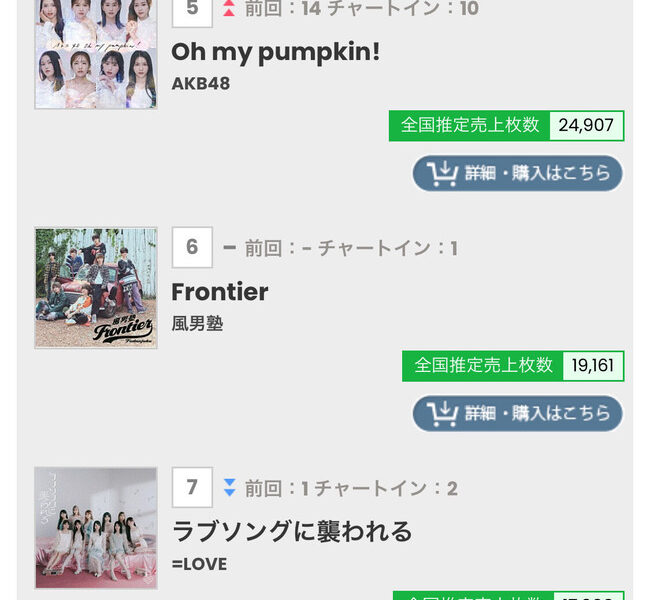Click the =LOVE artist name

[x=199, y=563]
